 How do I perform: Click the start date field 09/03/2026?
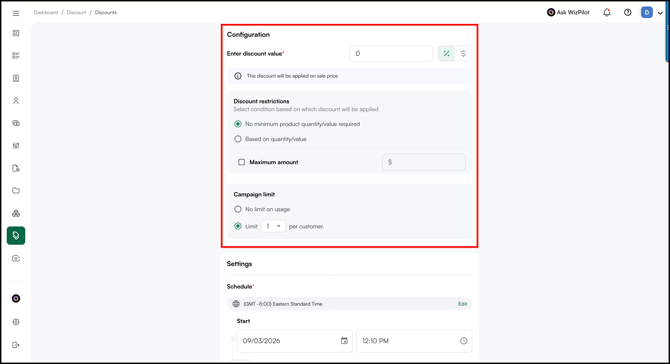(295, 341)
